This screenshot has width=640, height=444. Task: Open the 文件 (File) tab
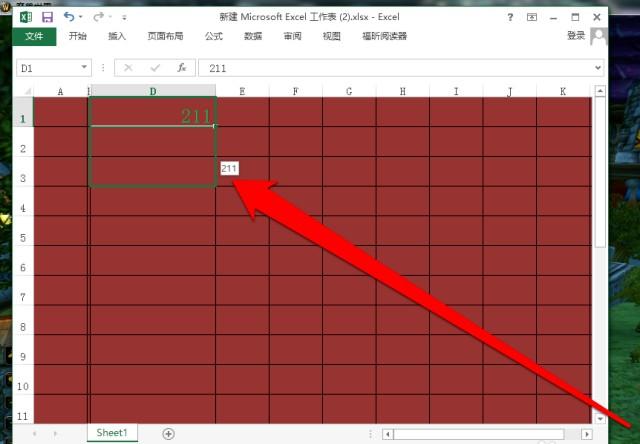(34, 36)
